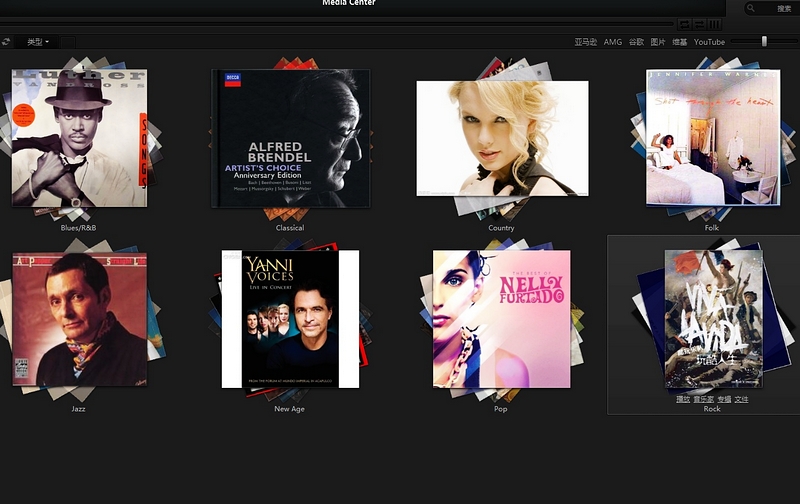Open the 图片 link
The width and height of the screenshot is (800, 504).
(x=658, y=42)
